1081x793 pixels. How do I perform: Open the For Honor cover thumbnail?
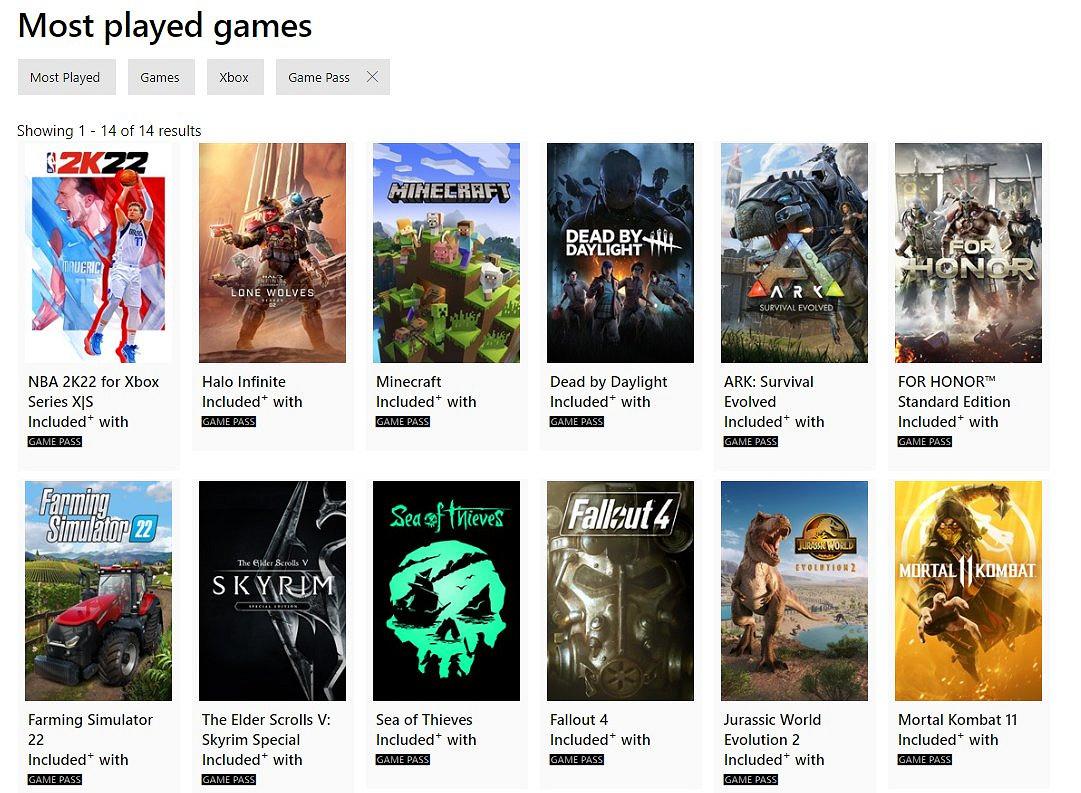coord(968,252)
